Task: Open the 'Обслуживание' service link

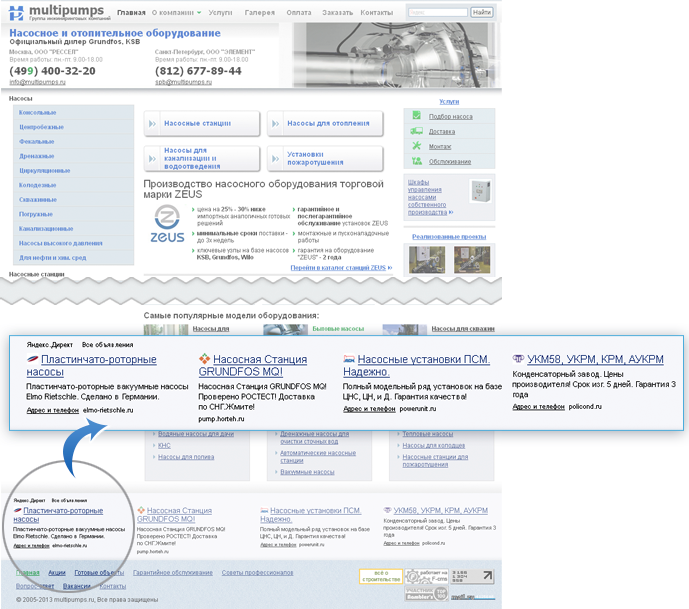Action: [450, 161]
